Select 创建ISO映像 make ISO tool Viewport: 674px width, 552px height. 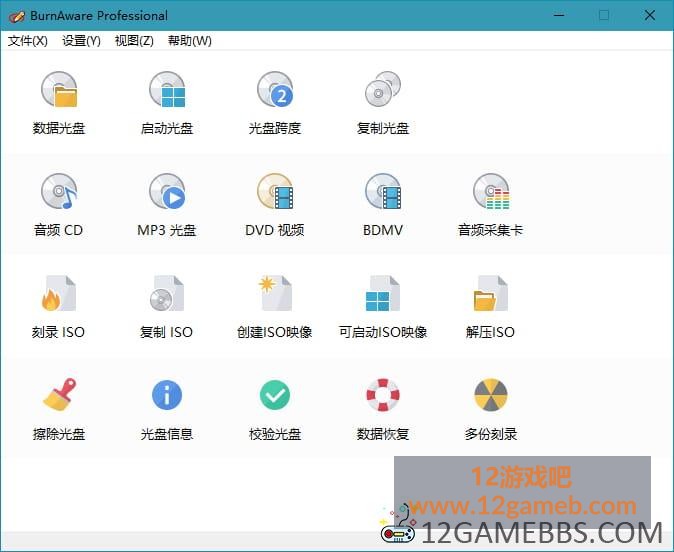[275, 307]
